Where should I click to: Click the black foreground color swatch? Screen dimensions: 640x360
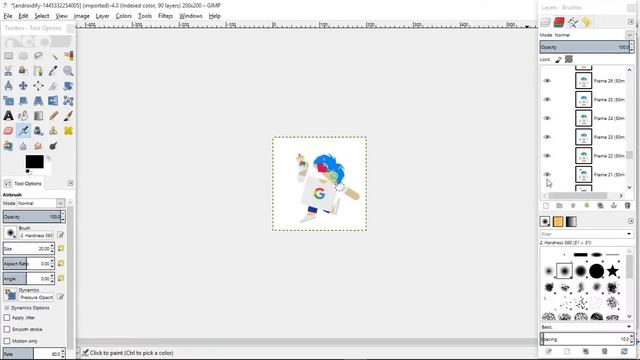tap(34, 161)
